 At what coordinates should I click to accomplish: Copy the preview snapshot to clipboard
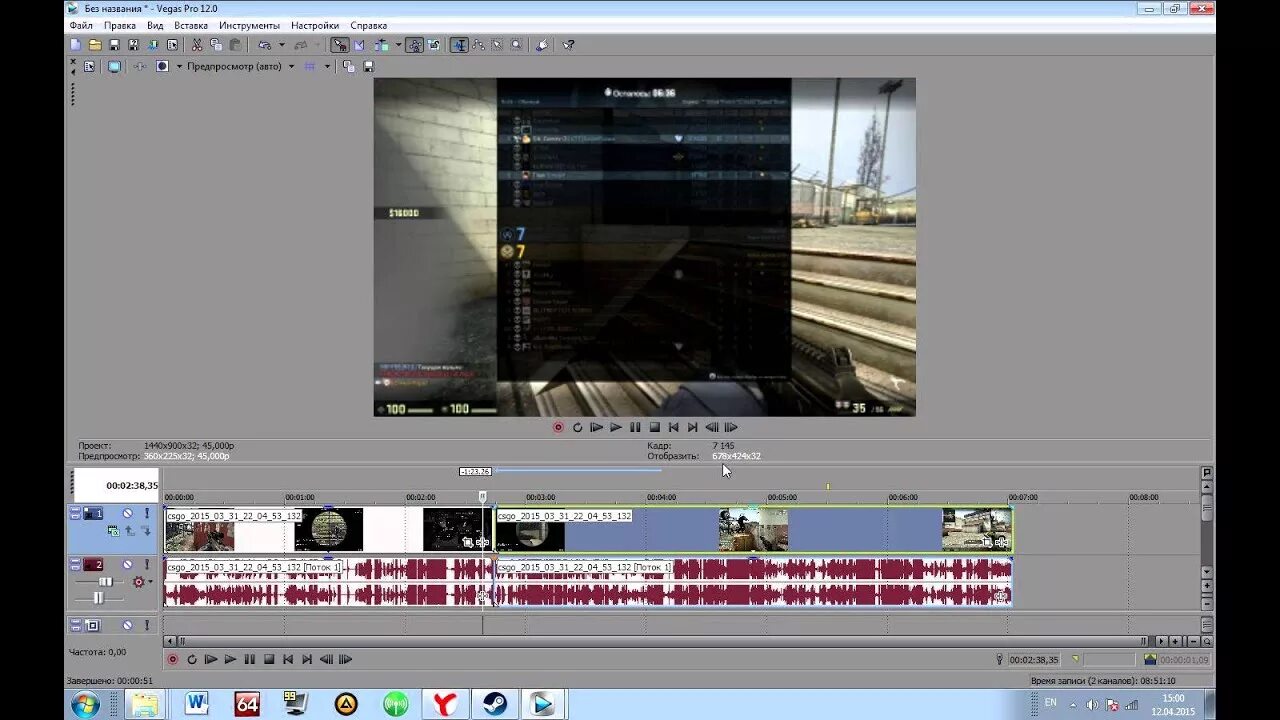click(349, 66)
